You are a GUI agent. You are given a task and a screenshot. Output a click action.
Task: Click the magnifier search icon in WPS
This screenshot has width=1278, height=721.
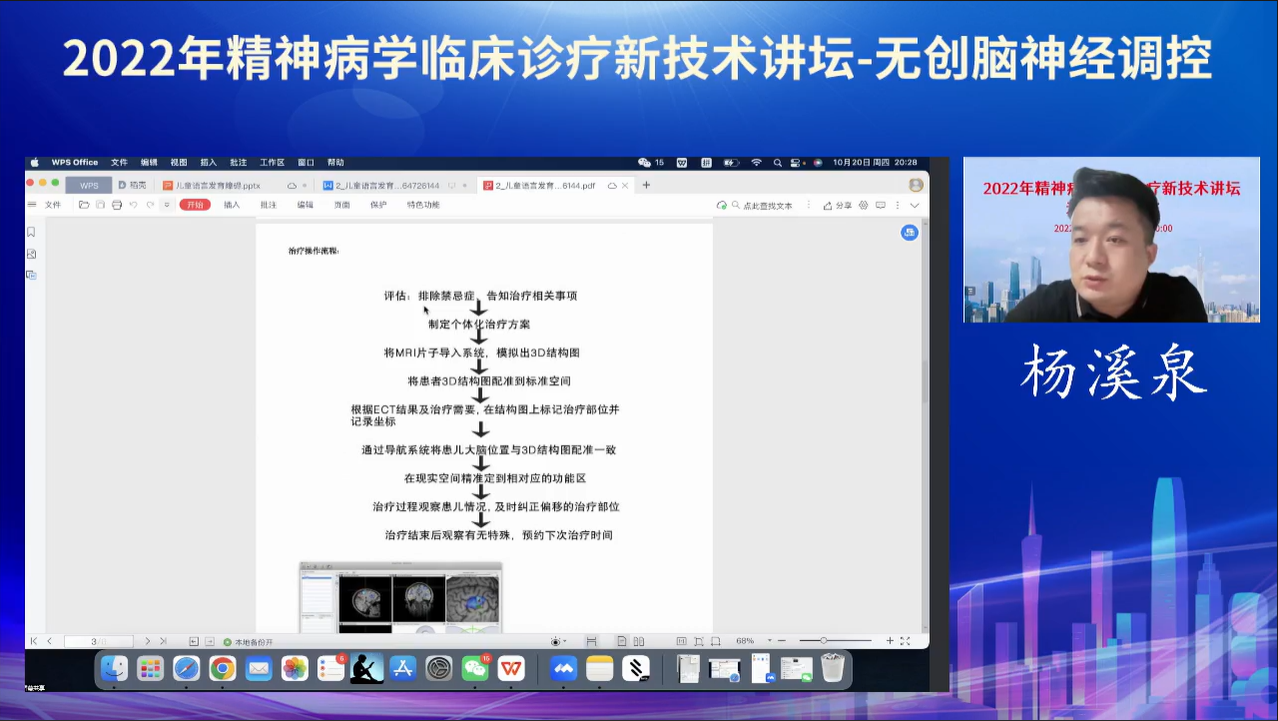pos(735,205)
